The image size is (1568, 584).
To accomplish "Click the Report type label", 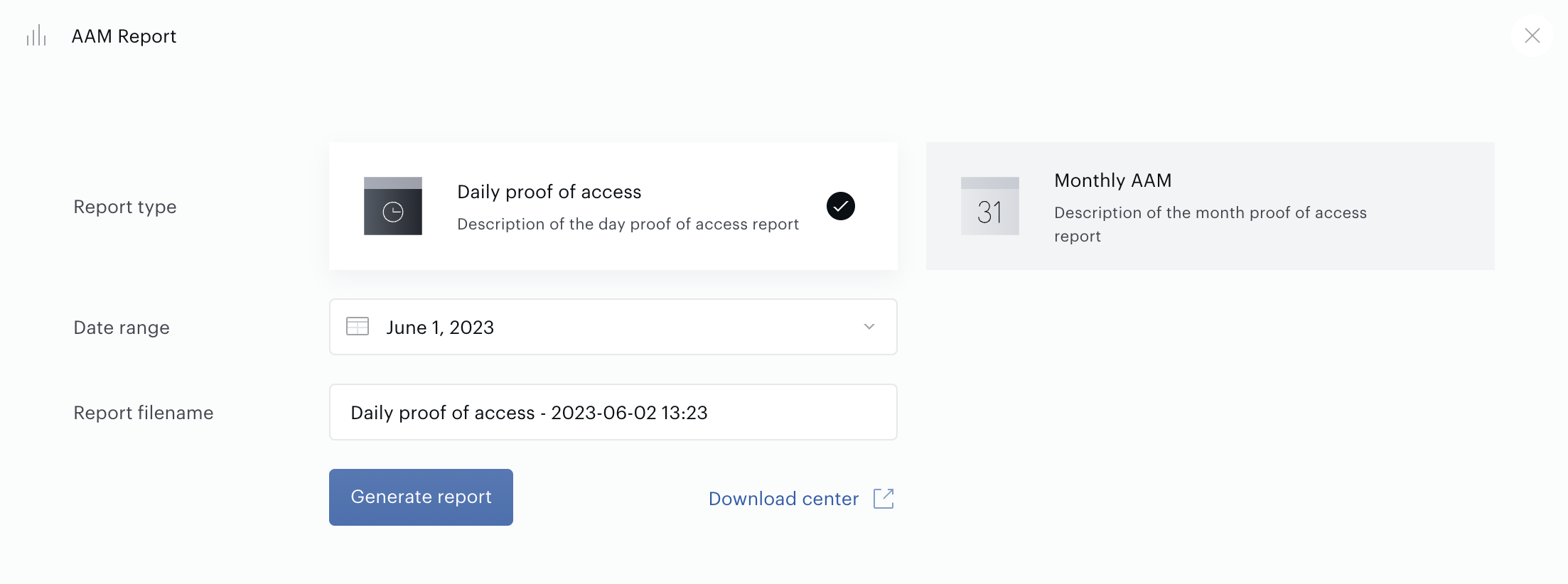I will pyautogui.click(x=125, y=207).
